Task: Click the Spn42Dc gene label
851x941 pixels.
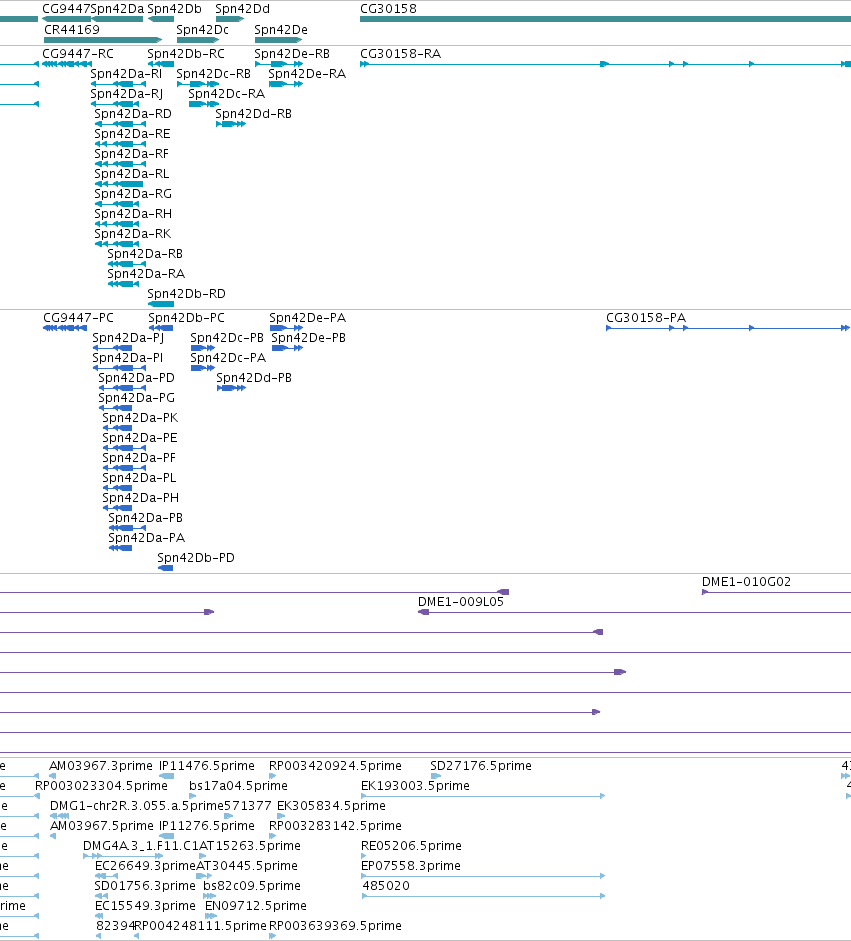Action: (x=202, y=29)
